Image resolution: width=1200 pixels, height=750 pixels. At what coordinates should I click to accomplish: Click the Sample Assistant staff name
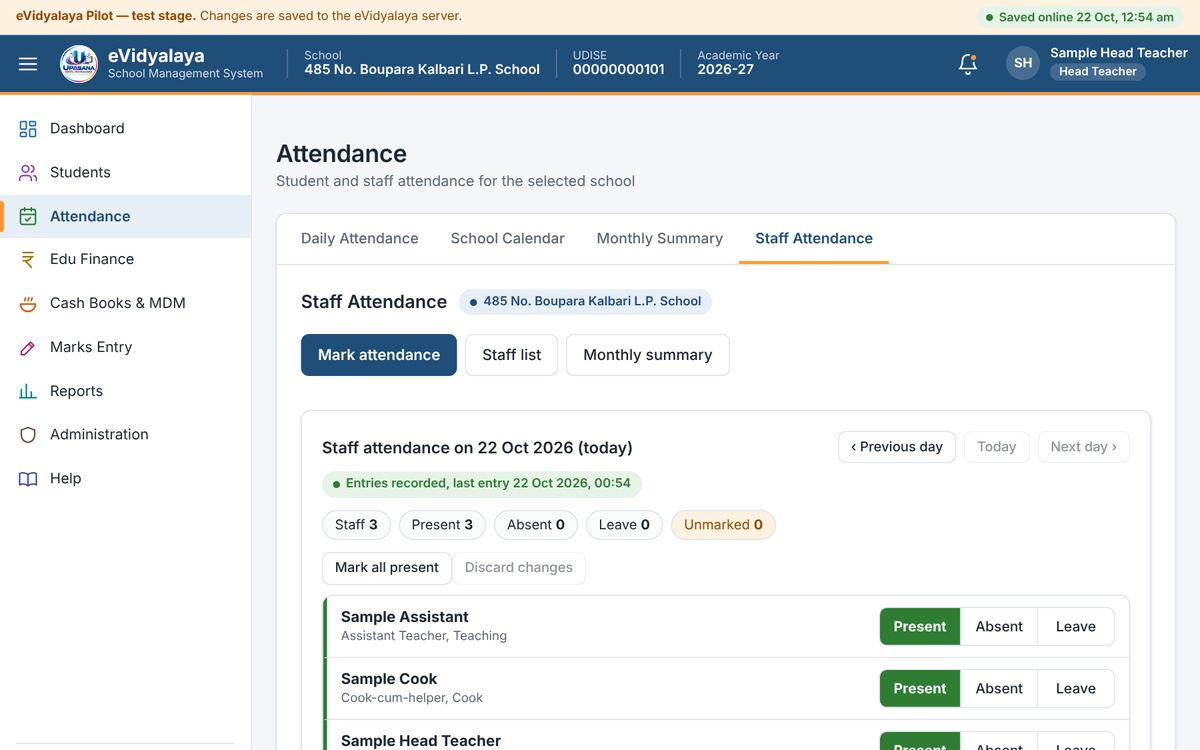(x=405, y=617)
